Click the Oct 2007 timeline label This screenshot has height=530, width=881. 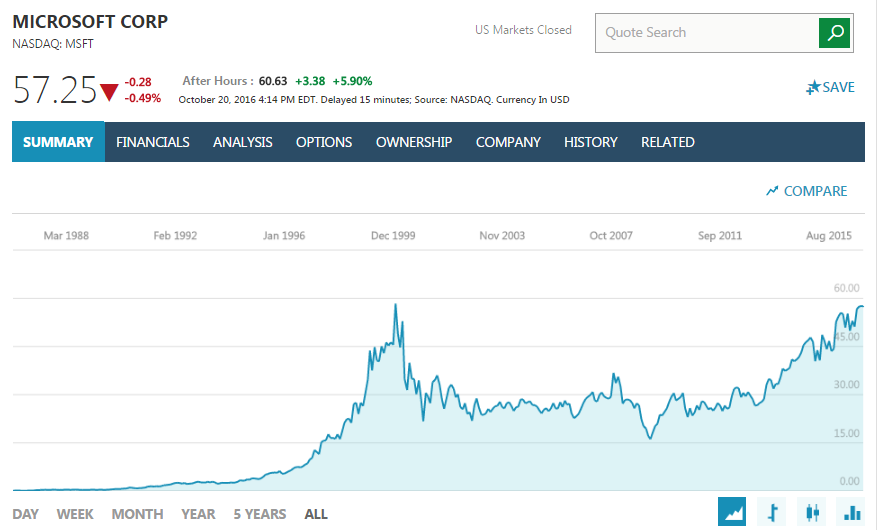611,235
